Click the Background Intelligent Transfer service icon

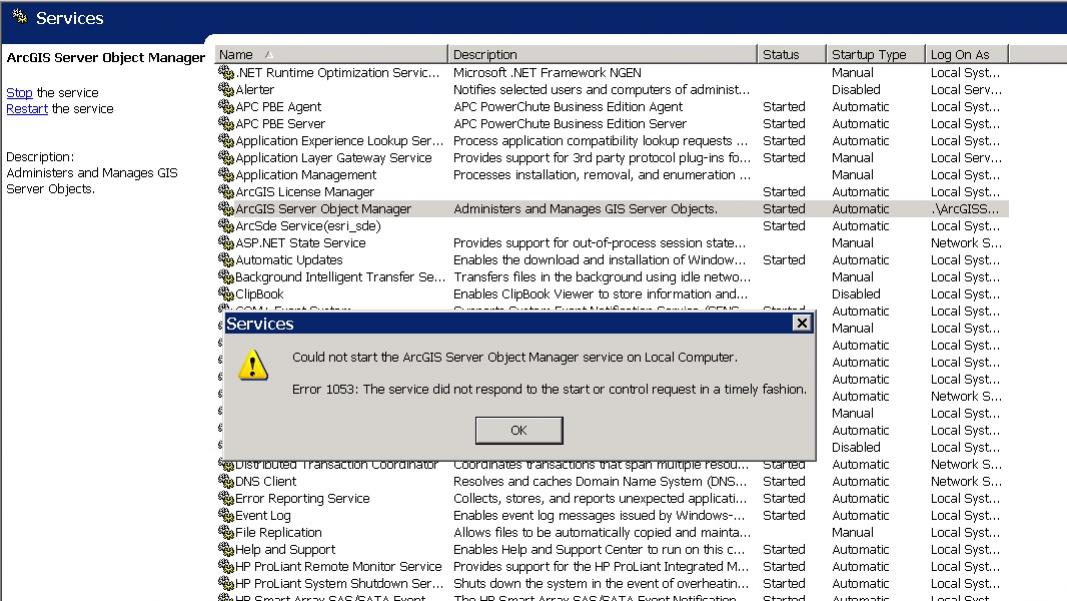226,276
